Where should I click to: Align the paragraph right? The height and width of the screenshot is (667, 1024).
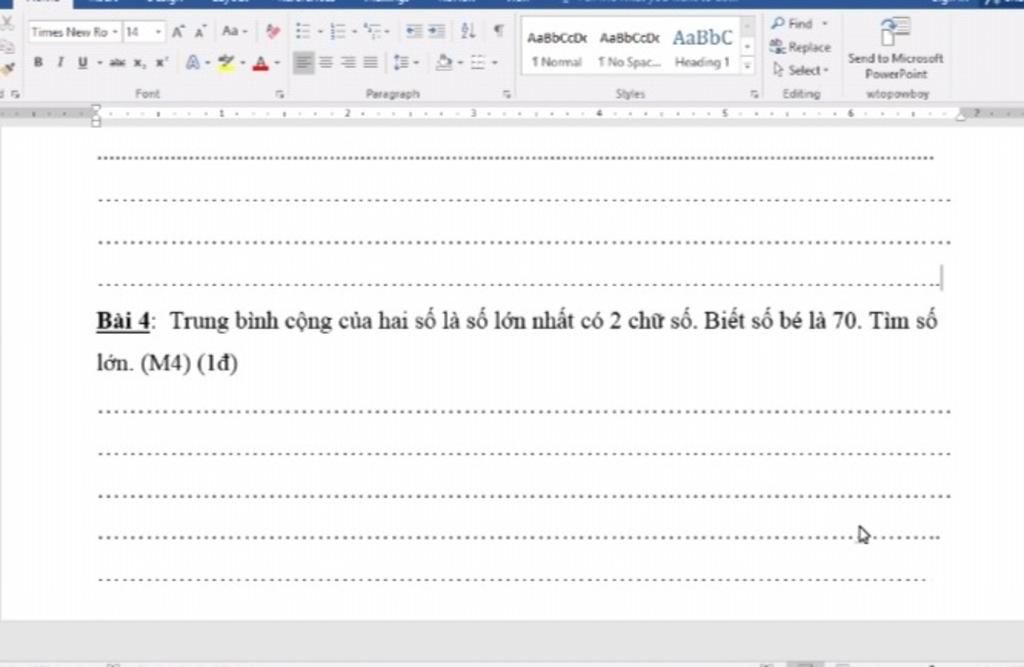pos(348,63)
